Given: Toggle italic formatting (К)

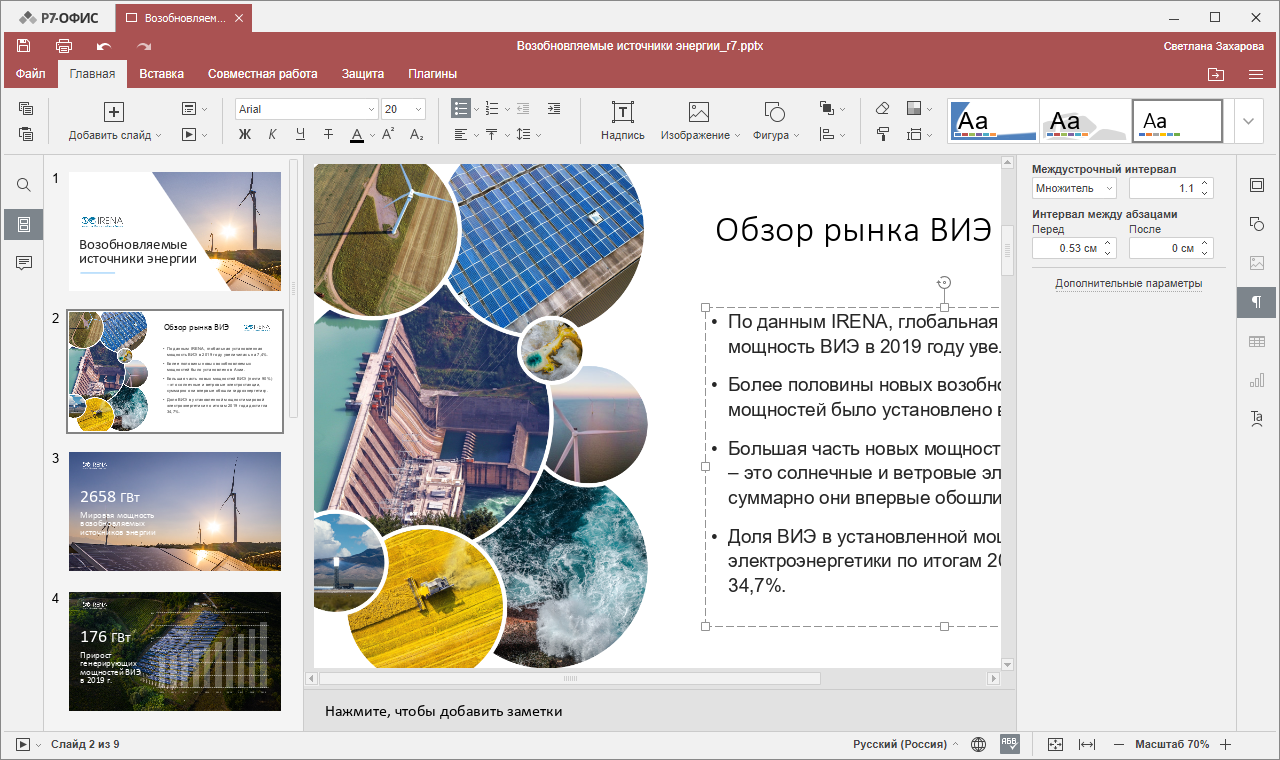Looking at the screenshot, I should pyautogui.click(x=273, y=135).
